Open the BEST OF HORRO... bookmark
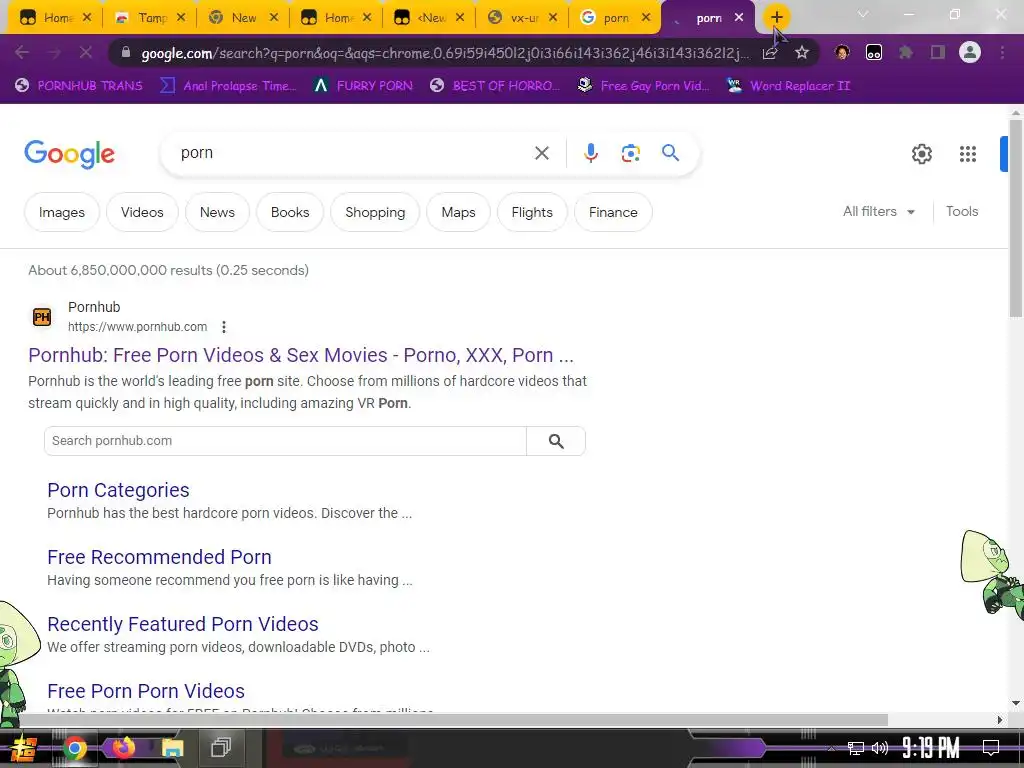Viewport: 1024px width, 768px height. click(x=495, y=86)
